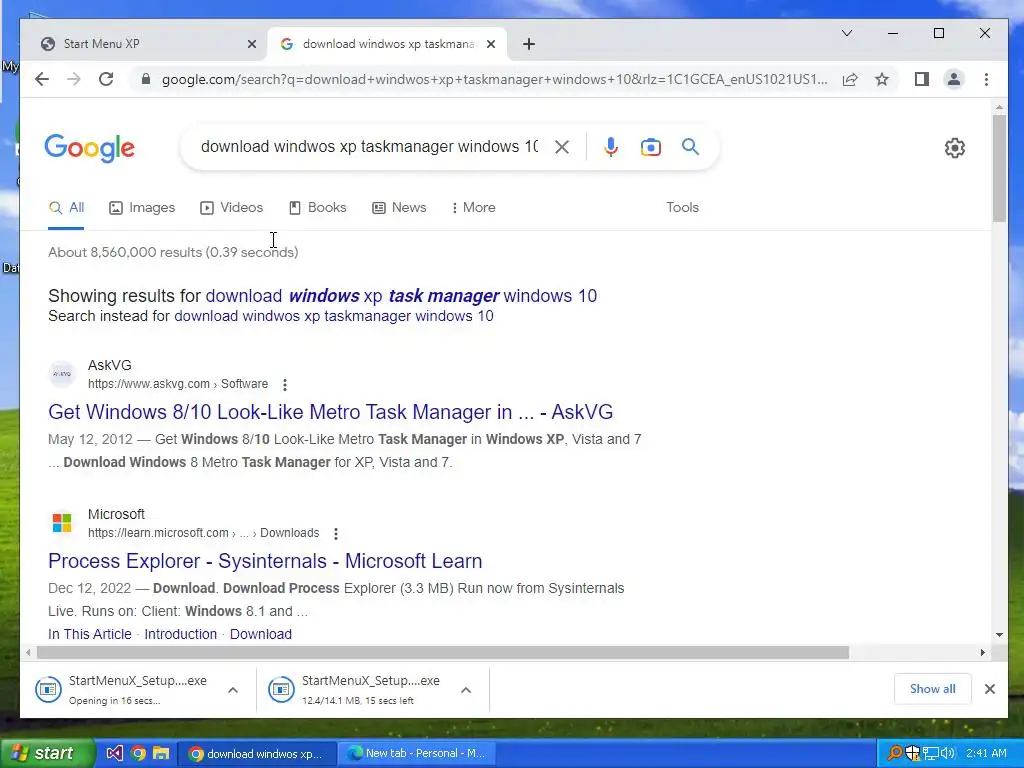Close the downloads bar
The height and width of the screenshot is (768, 1024).
pyautogui.click(x=989, y=689)
